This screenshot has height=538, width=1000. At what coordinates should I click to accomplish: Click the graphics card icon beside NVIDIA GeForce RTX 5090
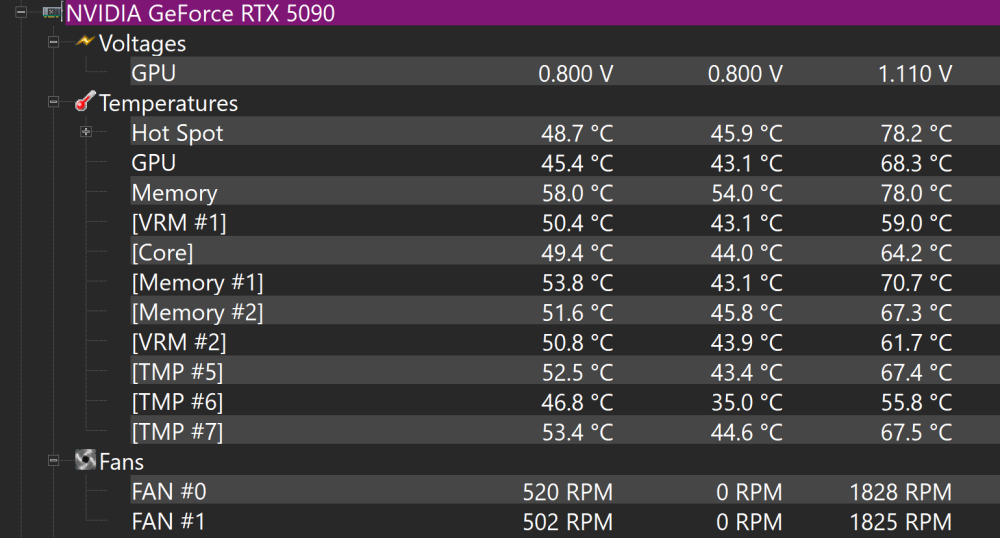click(x=52, y=12)
